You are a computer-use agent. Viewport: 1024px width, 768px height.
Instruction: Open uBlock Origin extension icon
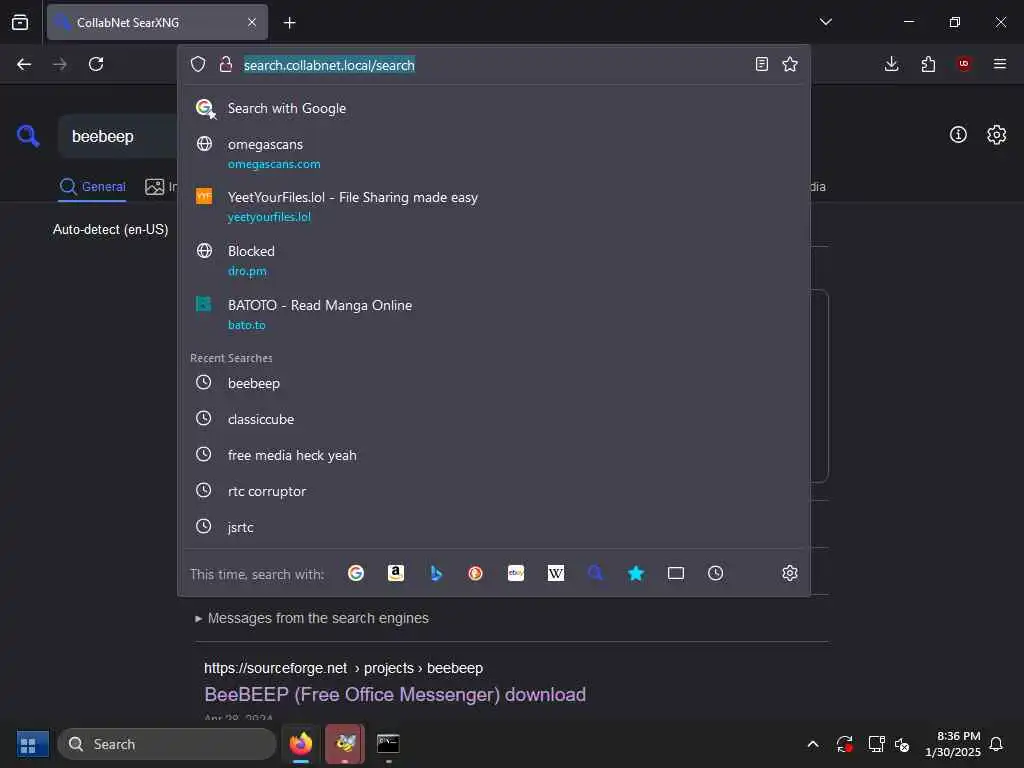(963, 64)
